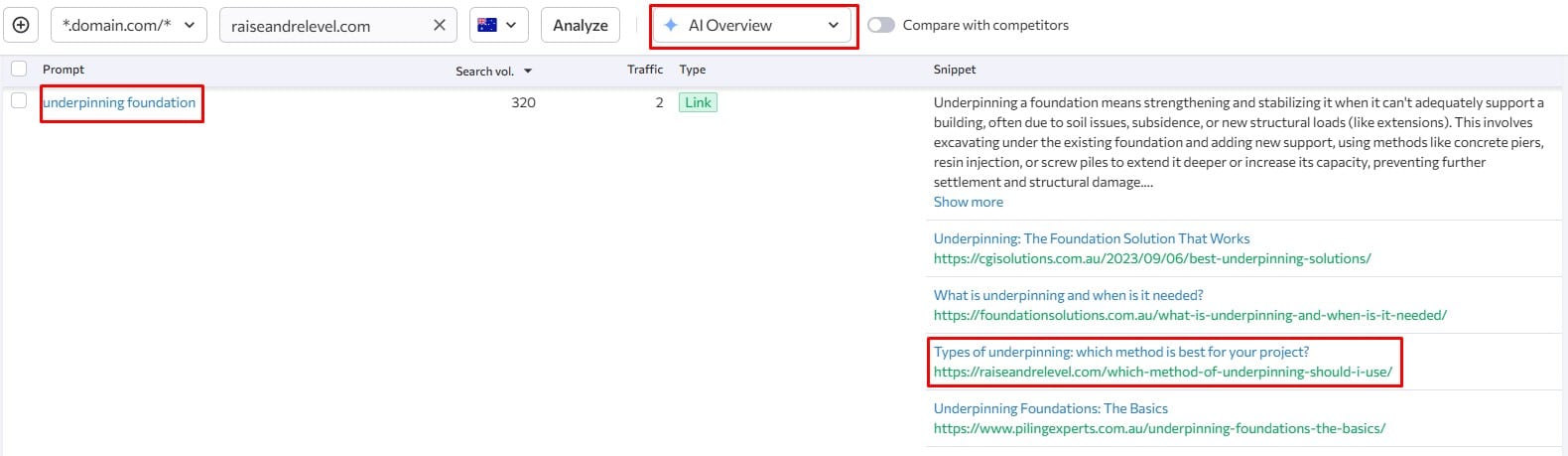Expand snippet with Show more

click(968, 202)
